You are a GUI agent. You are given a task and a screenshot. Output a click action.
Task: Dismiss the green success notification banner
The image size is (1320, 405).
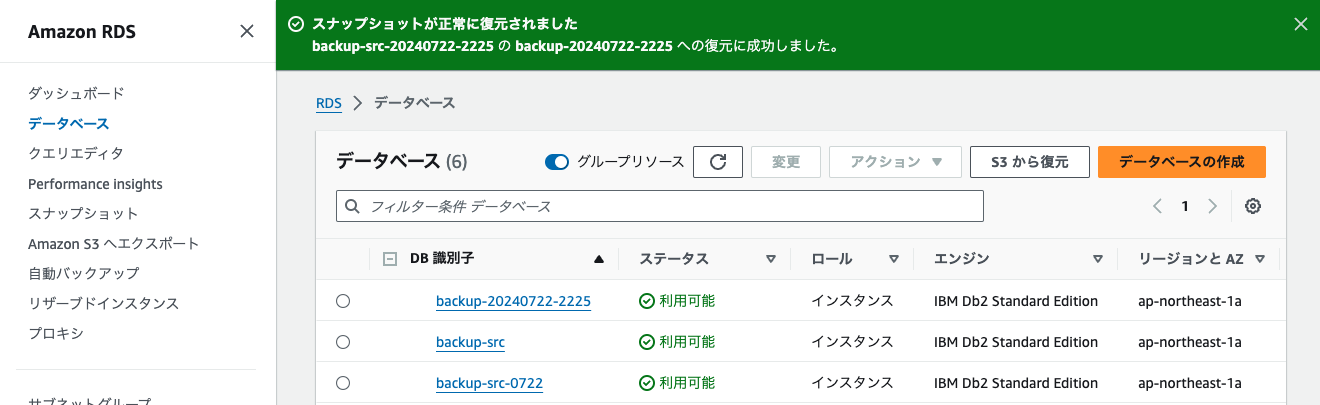tap(1300, 24)
